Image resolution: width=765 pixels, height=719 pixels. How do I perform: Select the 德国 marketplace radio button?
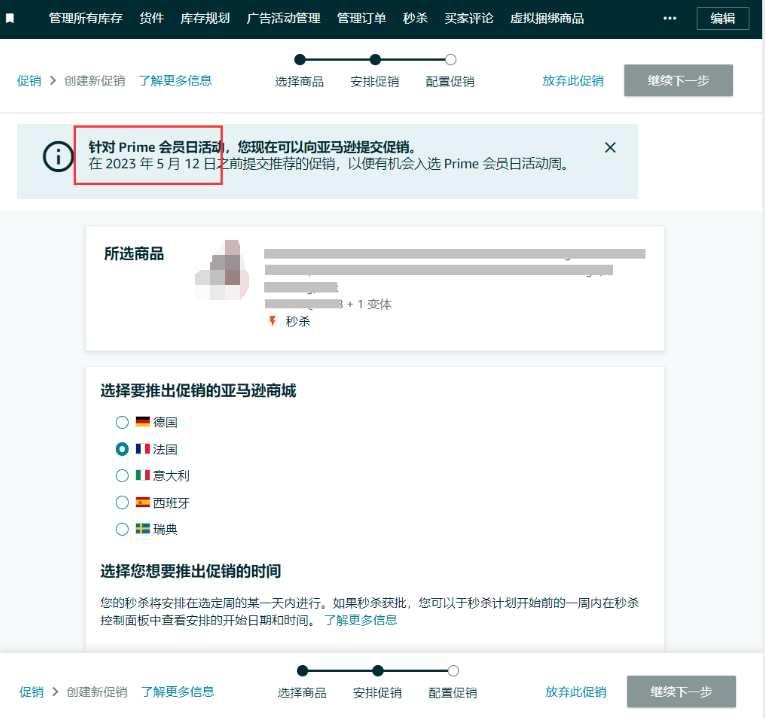coord(122,422)
